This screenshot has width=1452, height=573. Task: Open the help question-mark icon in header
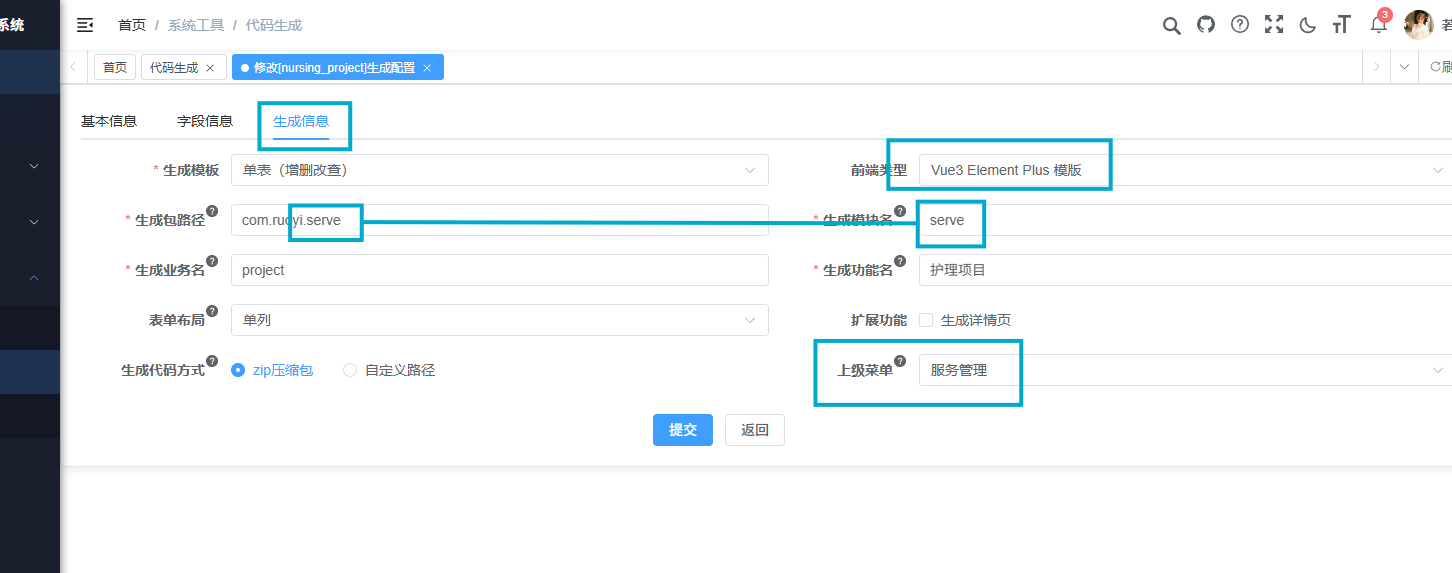click(1240, 25)
